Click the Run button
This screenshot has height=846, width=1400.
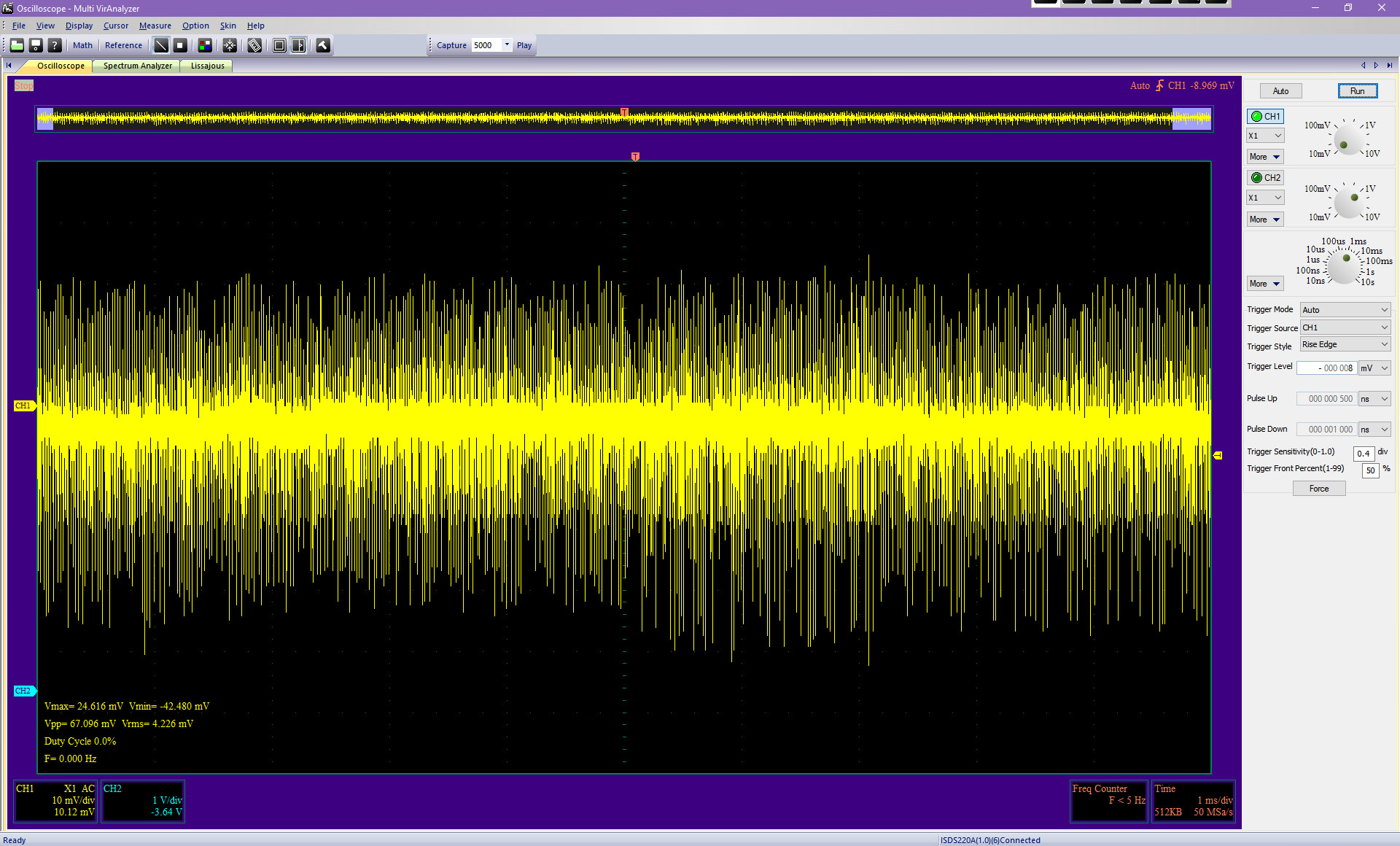pyautogui.click(x=1357, y=91)
